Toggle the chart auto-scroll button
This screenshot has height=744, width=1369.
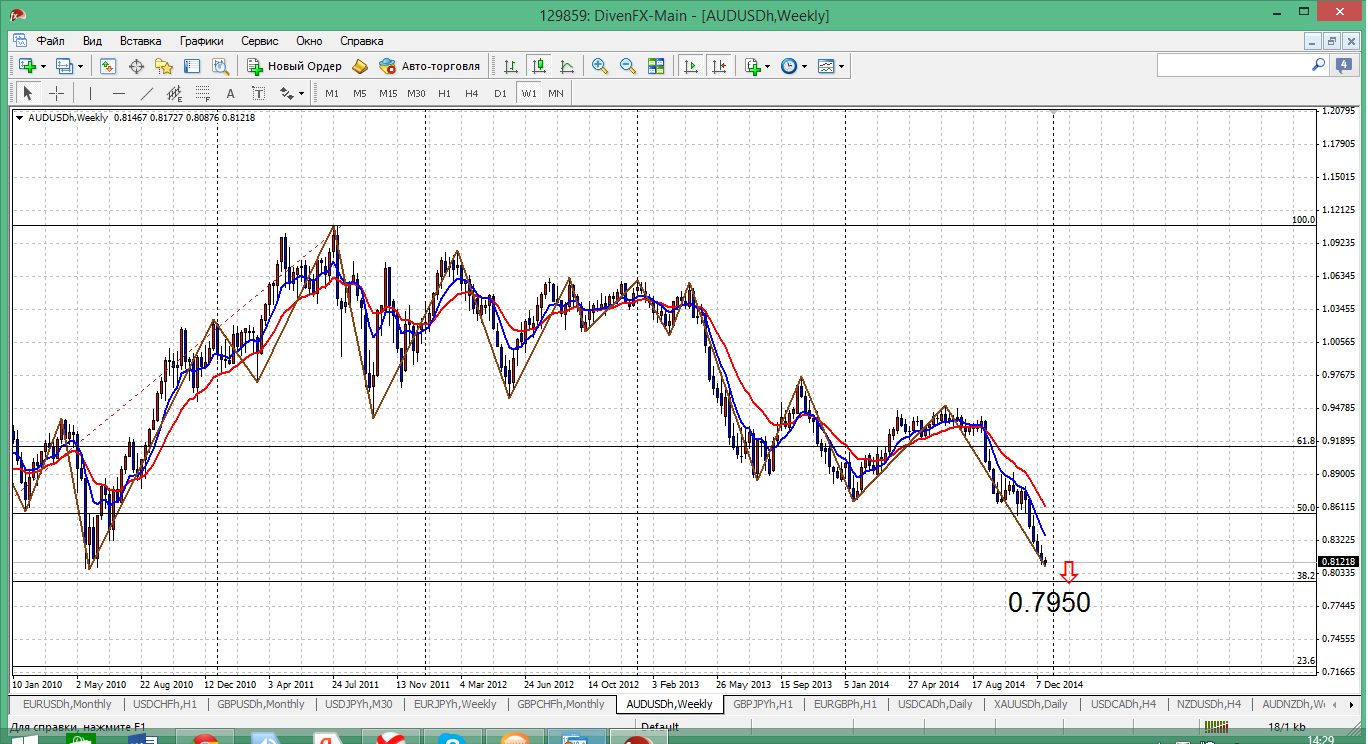click(x=691, y=66)
